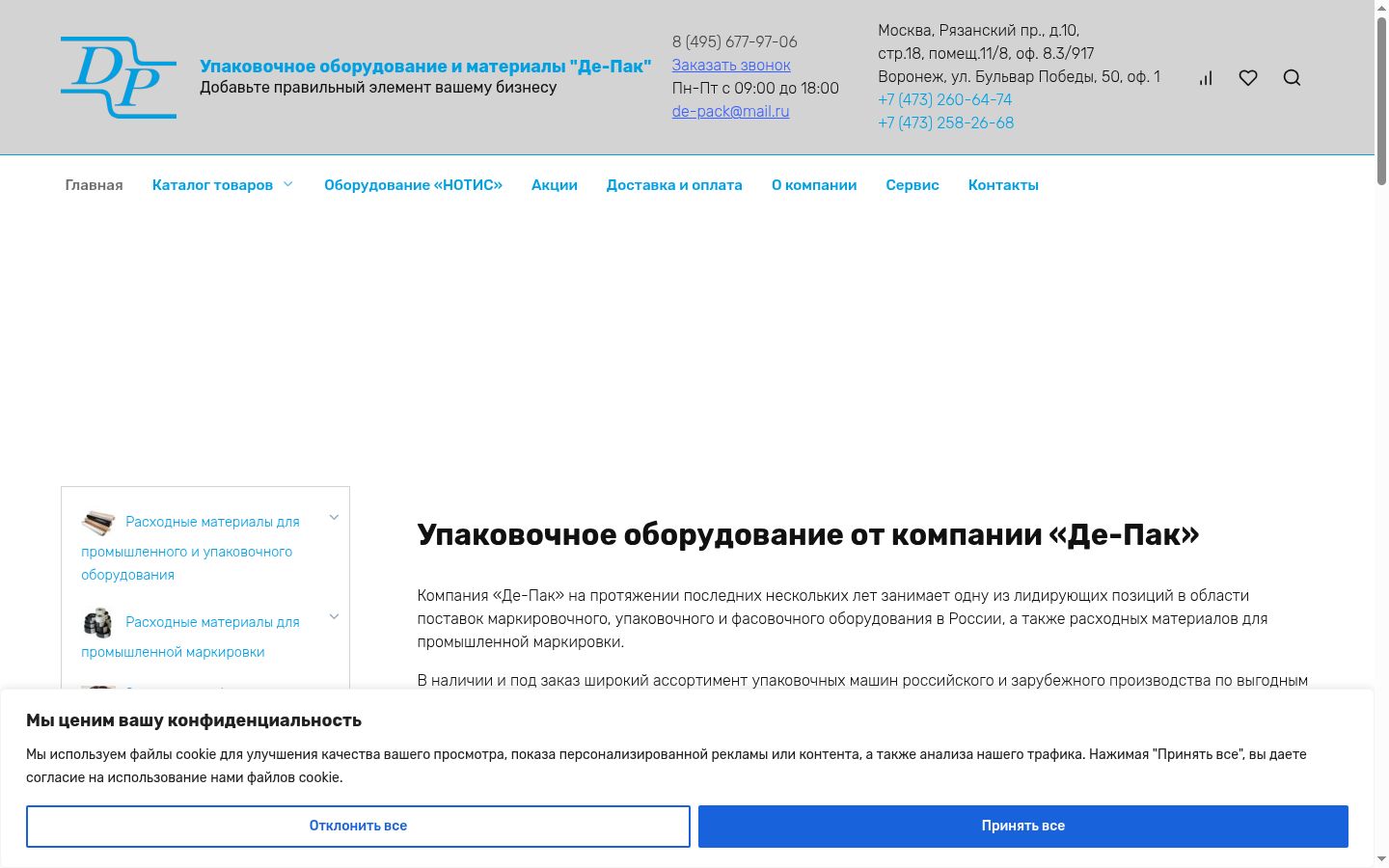Click «Заказать звонок» link
The width and height of the screenshot is (1389, 868).
point(731,65)
